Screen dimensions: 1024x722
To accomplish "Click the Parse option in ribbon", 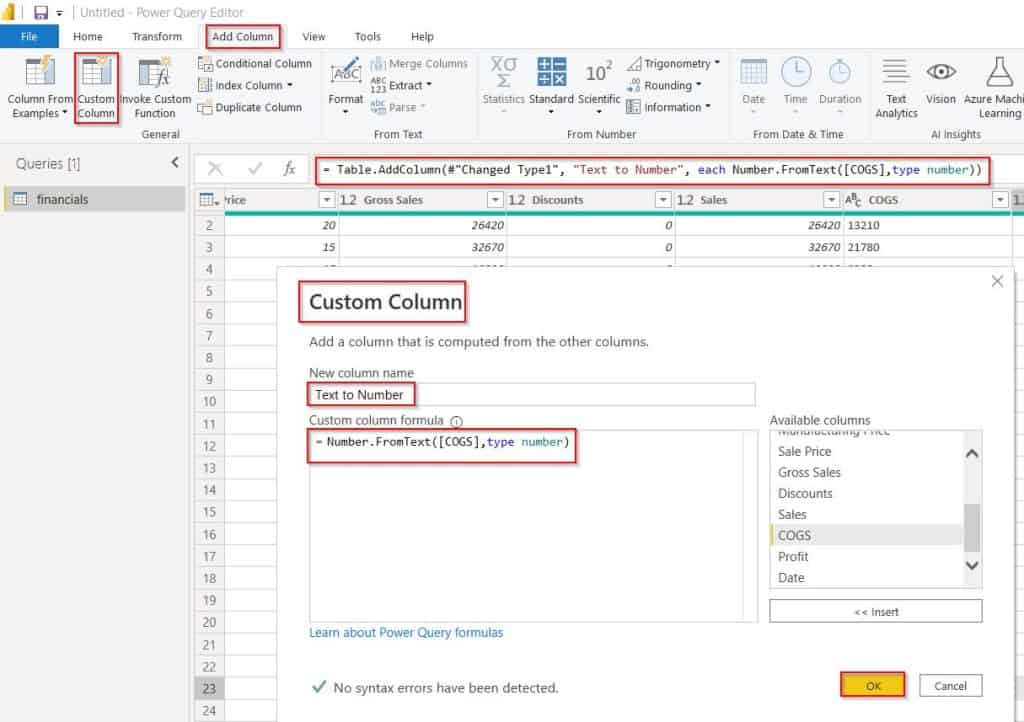I will point(398,107).
